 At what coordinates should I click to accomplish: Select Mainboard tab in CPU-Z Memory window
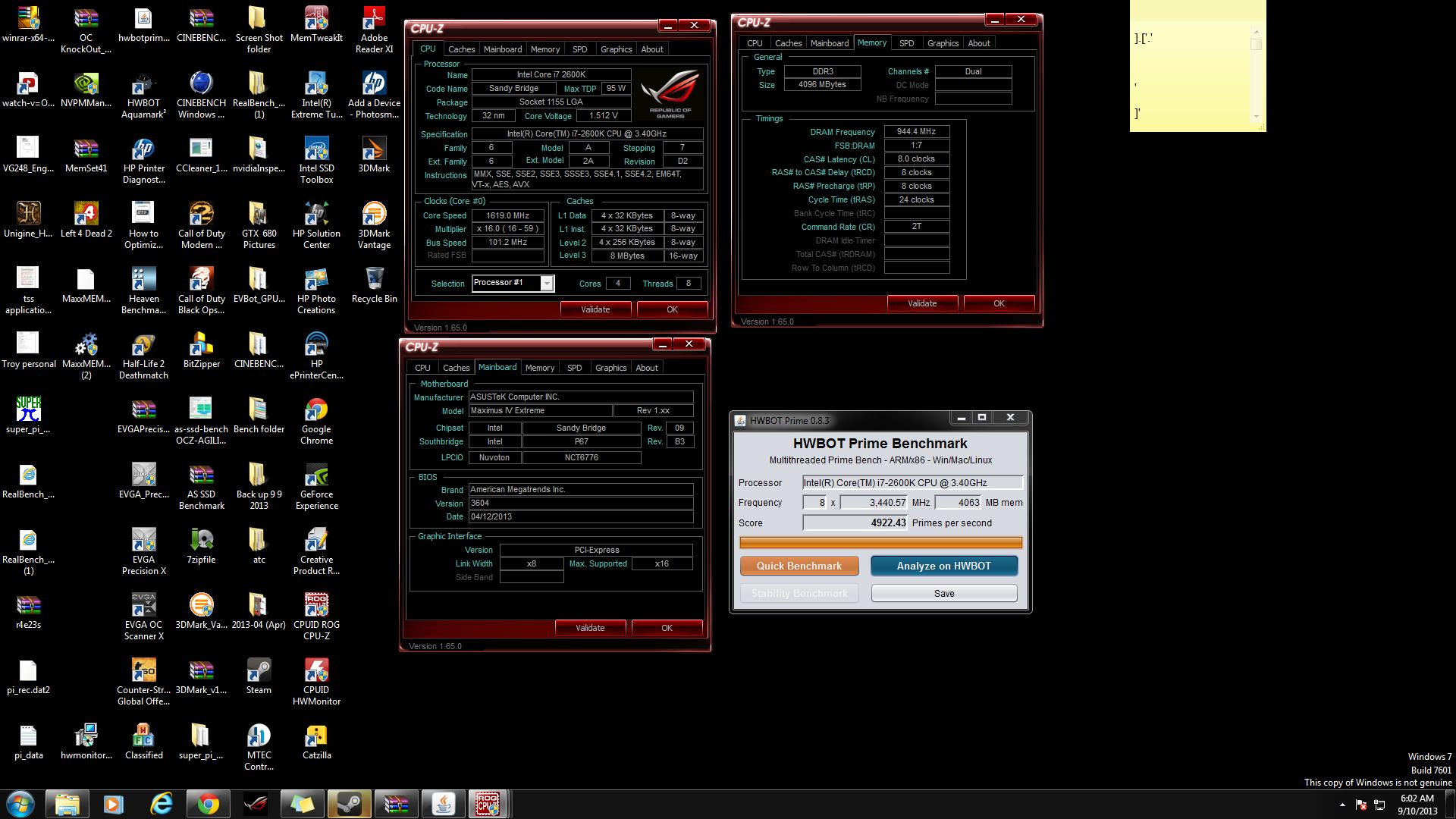pyautogui.click(x=829, y=43)
